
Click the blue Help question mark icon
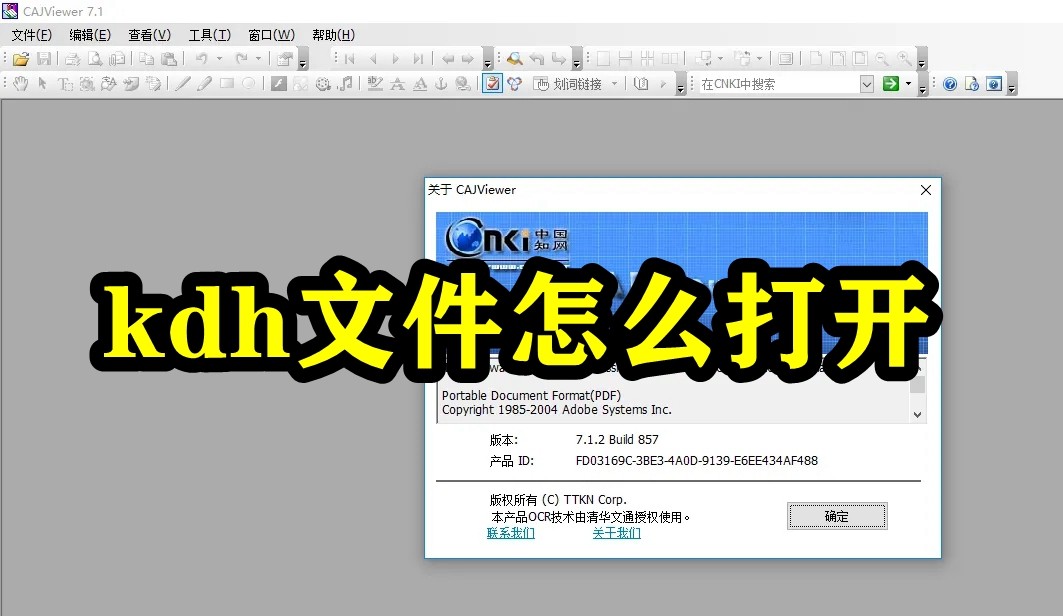[x=950, y=83]
